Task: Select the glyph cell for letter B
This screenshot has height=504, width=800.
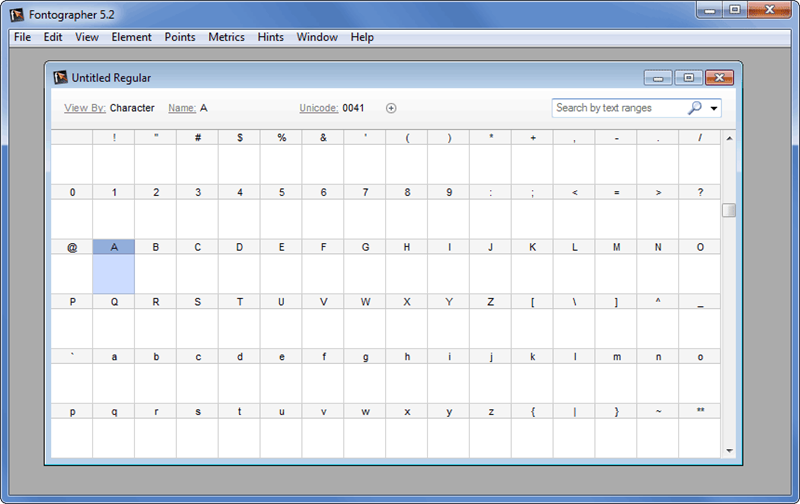Action: pos(156,272)
